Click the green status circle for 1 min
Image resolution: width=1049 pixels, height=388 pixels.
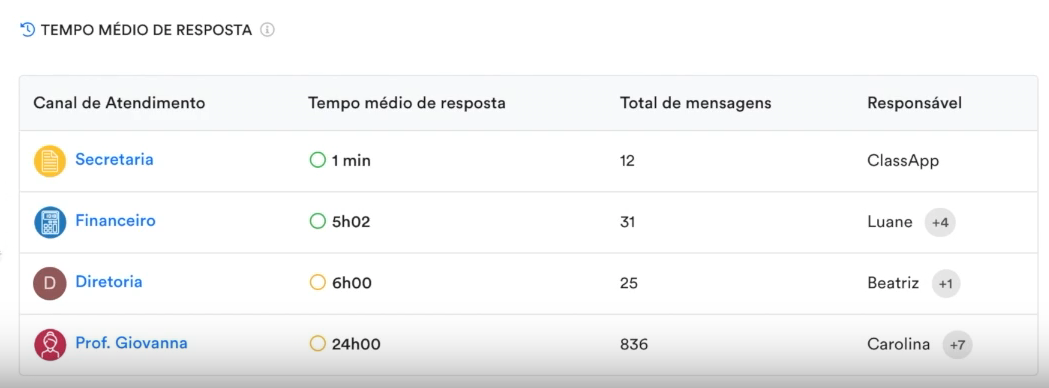tap(318, 161)
